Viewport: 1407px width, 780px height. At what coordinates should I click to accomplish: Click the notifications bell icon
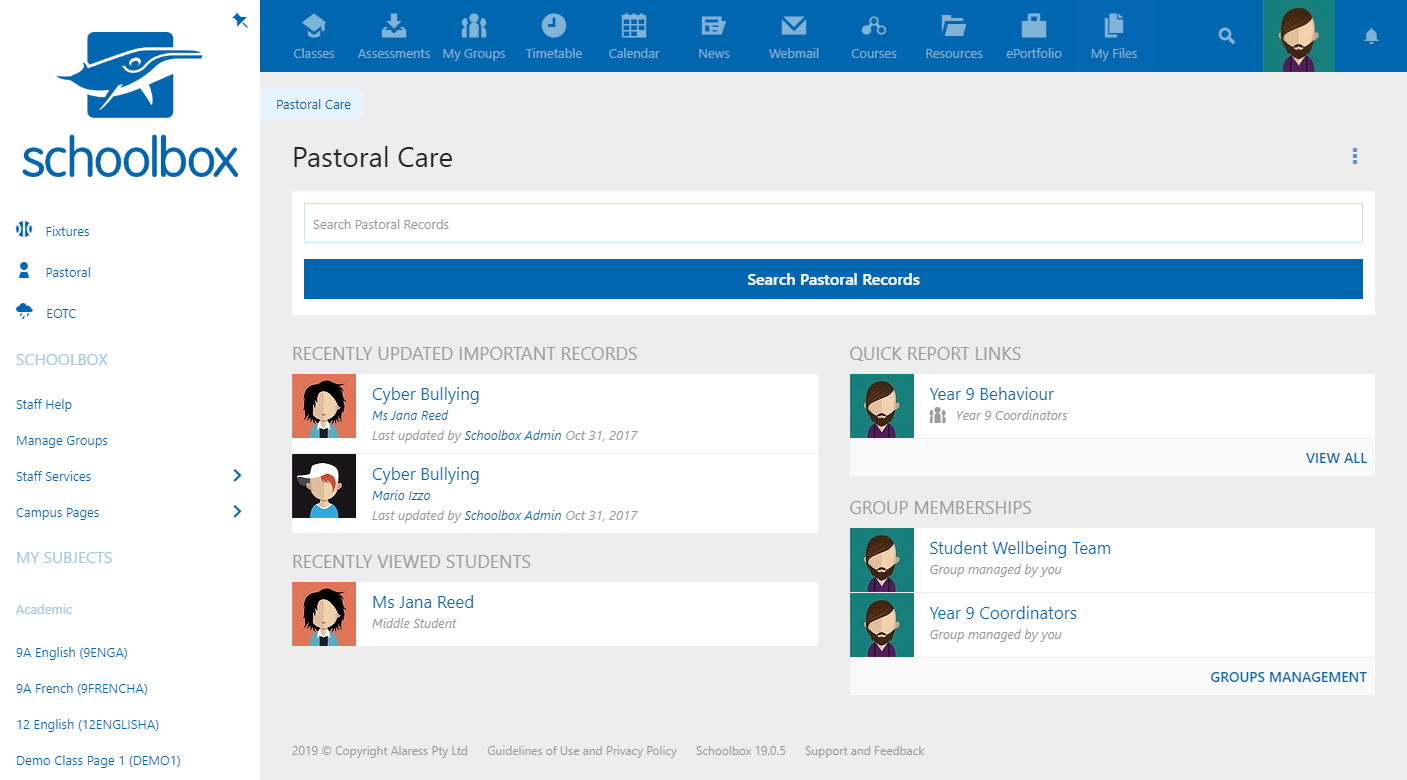point(1371,37)
